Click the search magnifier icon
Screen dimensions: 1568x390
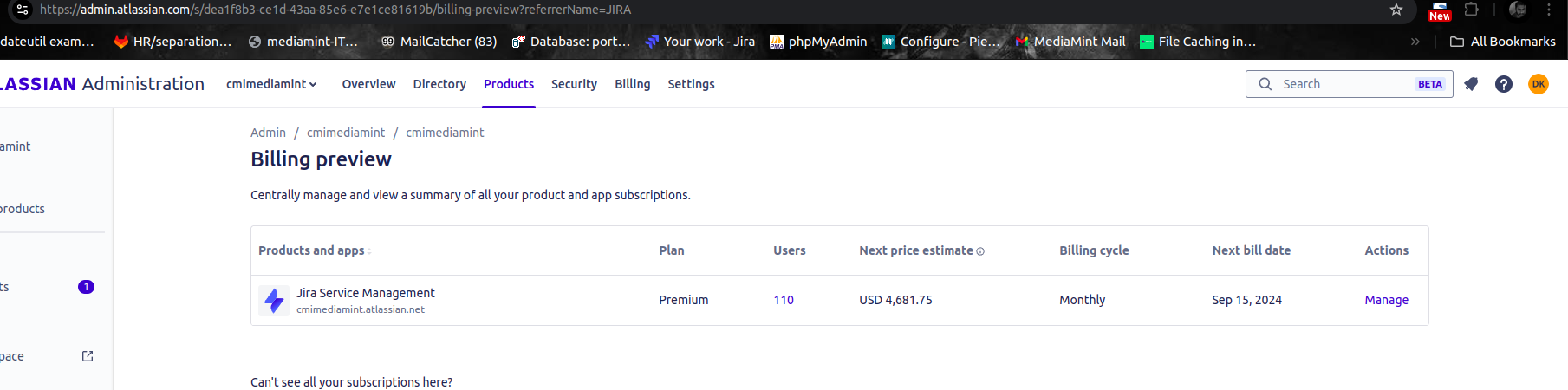tap(1265, 84)
